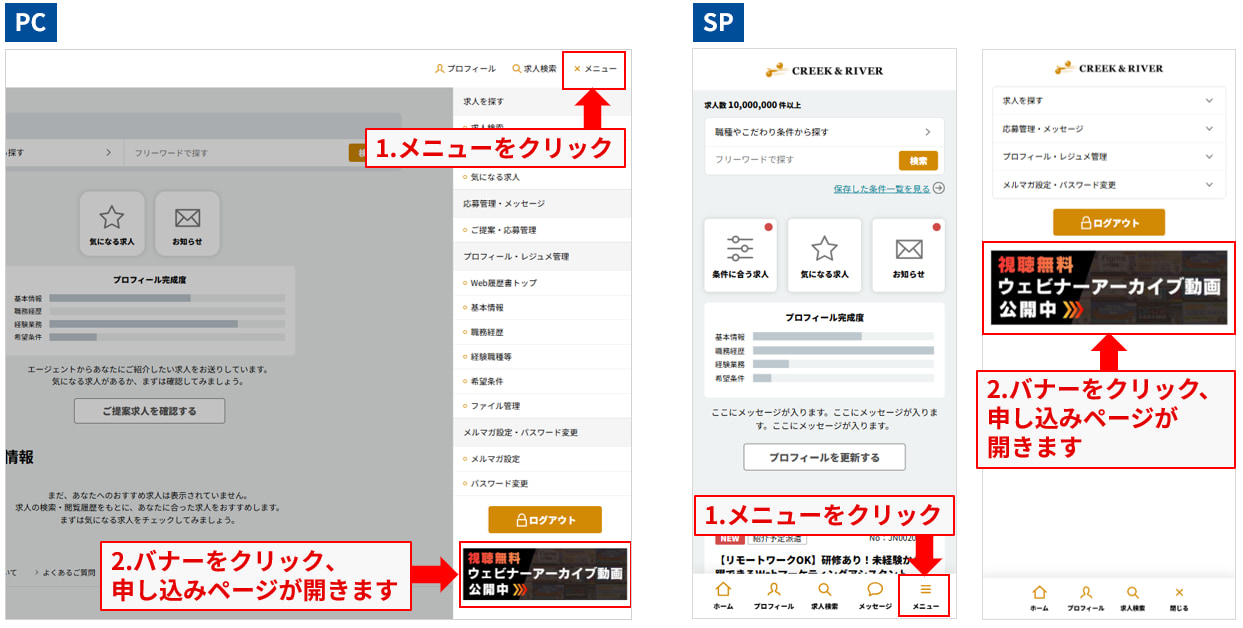Screen dimensions: 1243x628
Task: Open メルマガ設定 item in PC side menu
Action: tap(541, 459)
